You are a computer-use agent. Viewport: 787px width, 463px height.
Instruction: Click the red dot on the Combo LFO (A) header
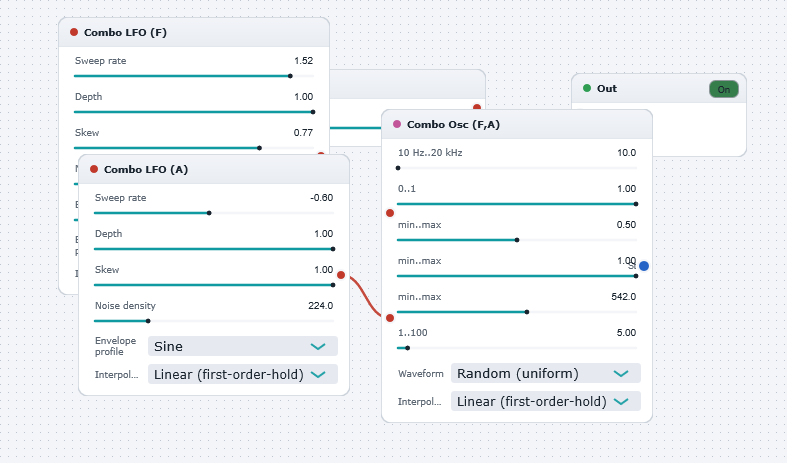[x=94, y=169]
